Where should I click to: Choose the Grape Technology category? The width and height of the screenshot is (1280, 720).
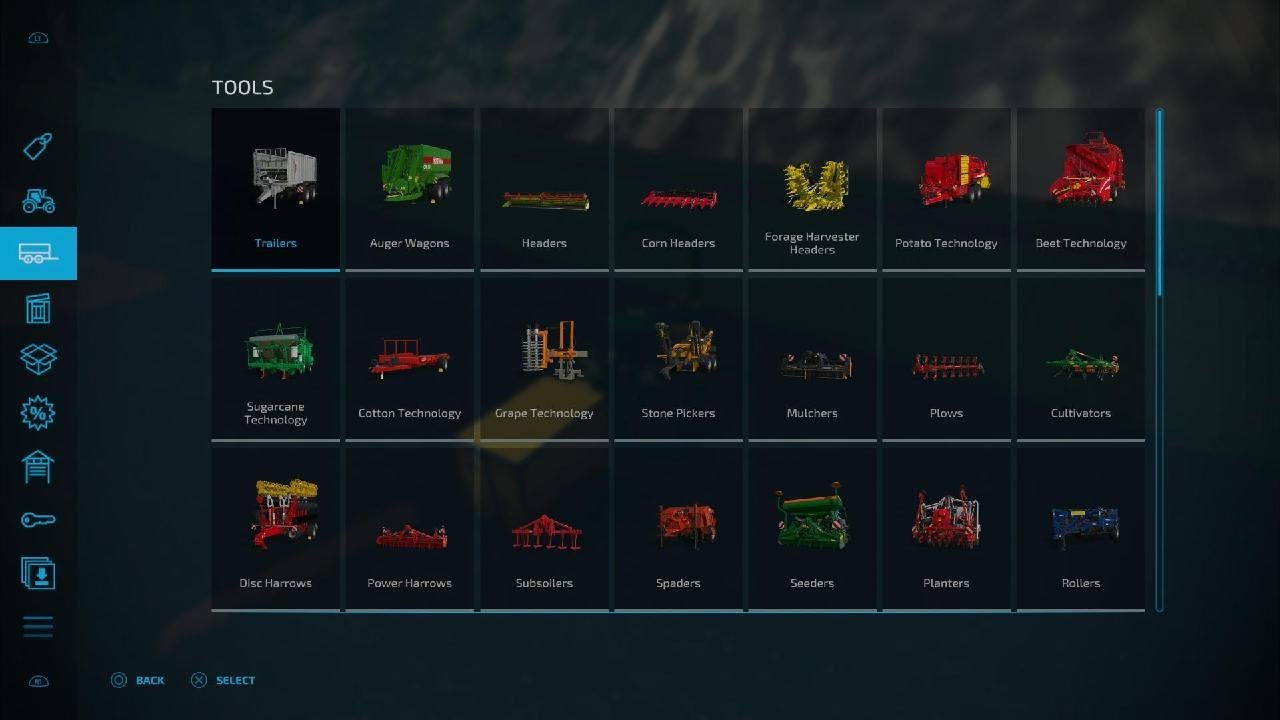coord(544,359)
